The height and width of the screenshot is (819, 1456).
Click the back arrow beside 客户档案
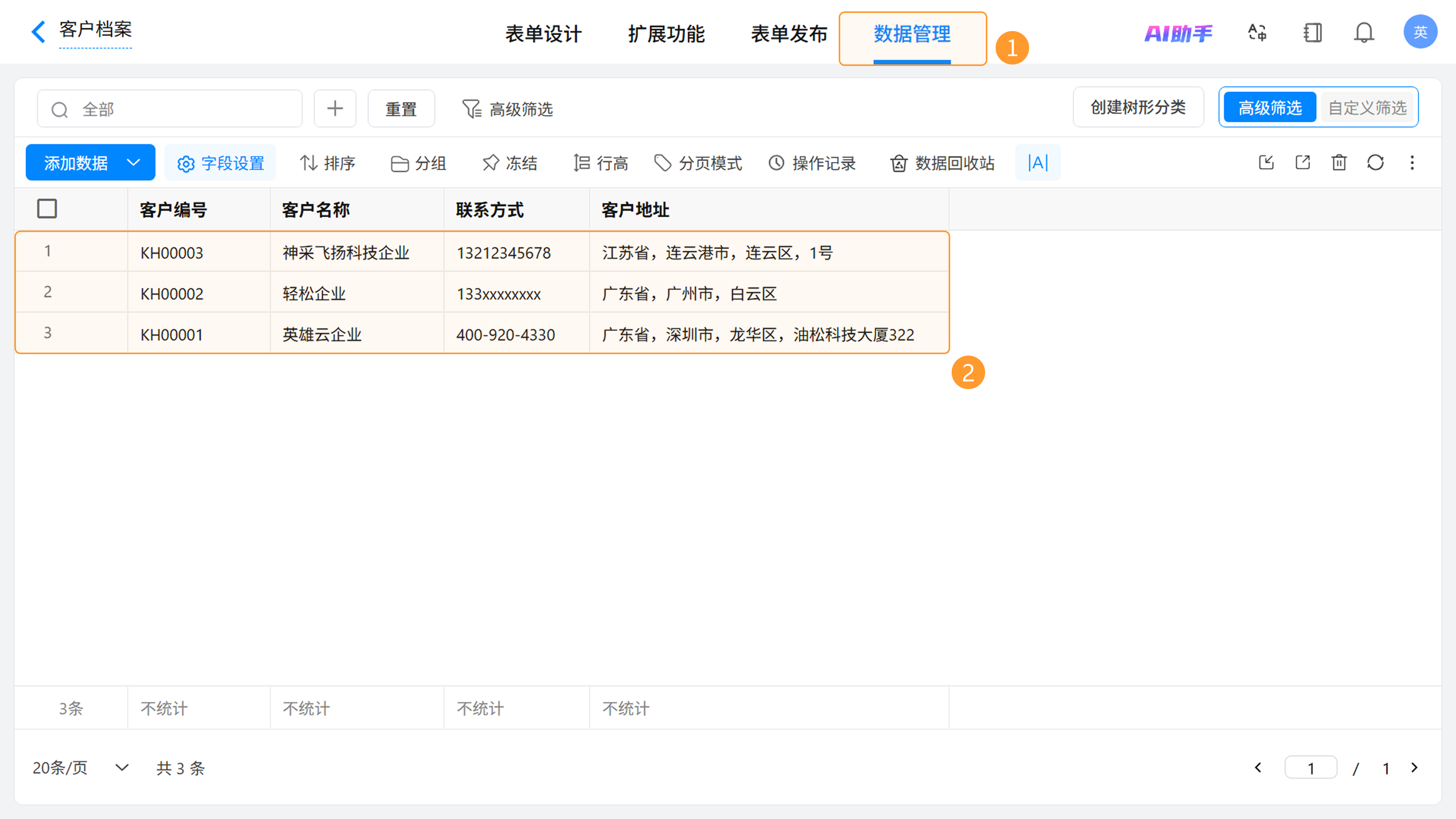38,31
